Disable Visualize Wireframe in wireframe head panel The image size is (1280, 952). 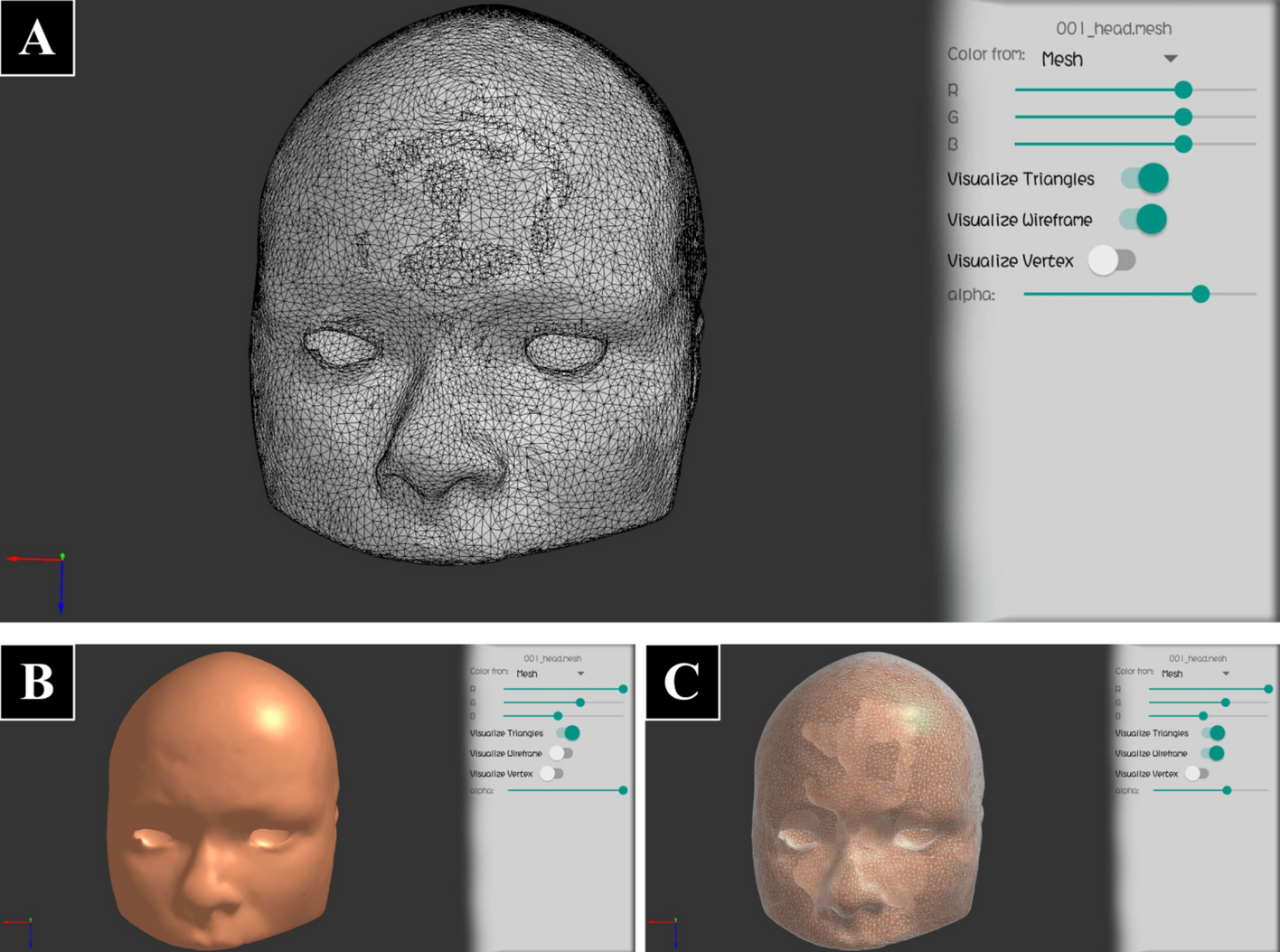(x=1144, y=219)
